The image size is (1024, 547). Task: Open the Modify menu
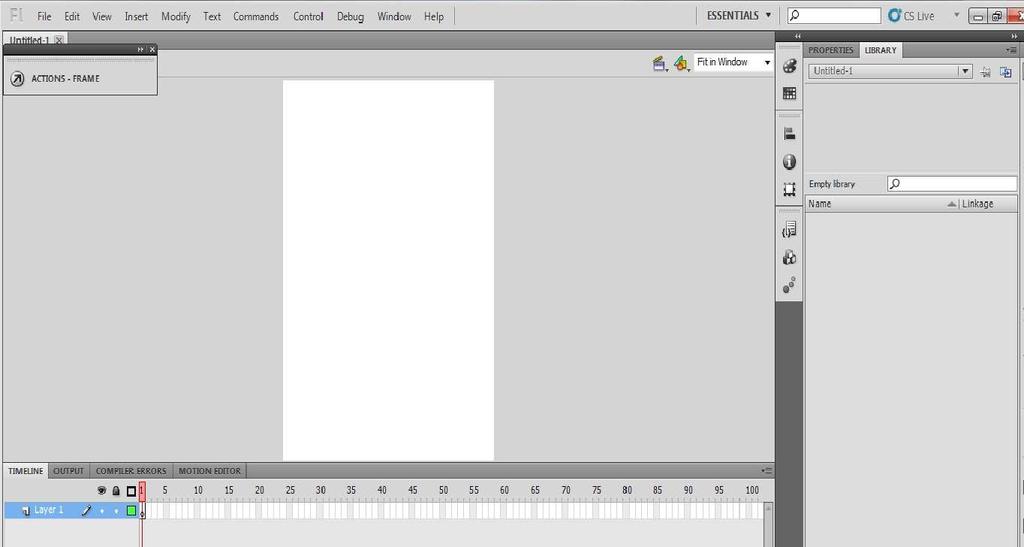[x=176, y=16]
